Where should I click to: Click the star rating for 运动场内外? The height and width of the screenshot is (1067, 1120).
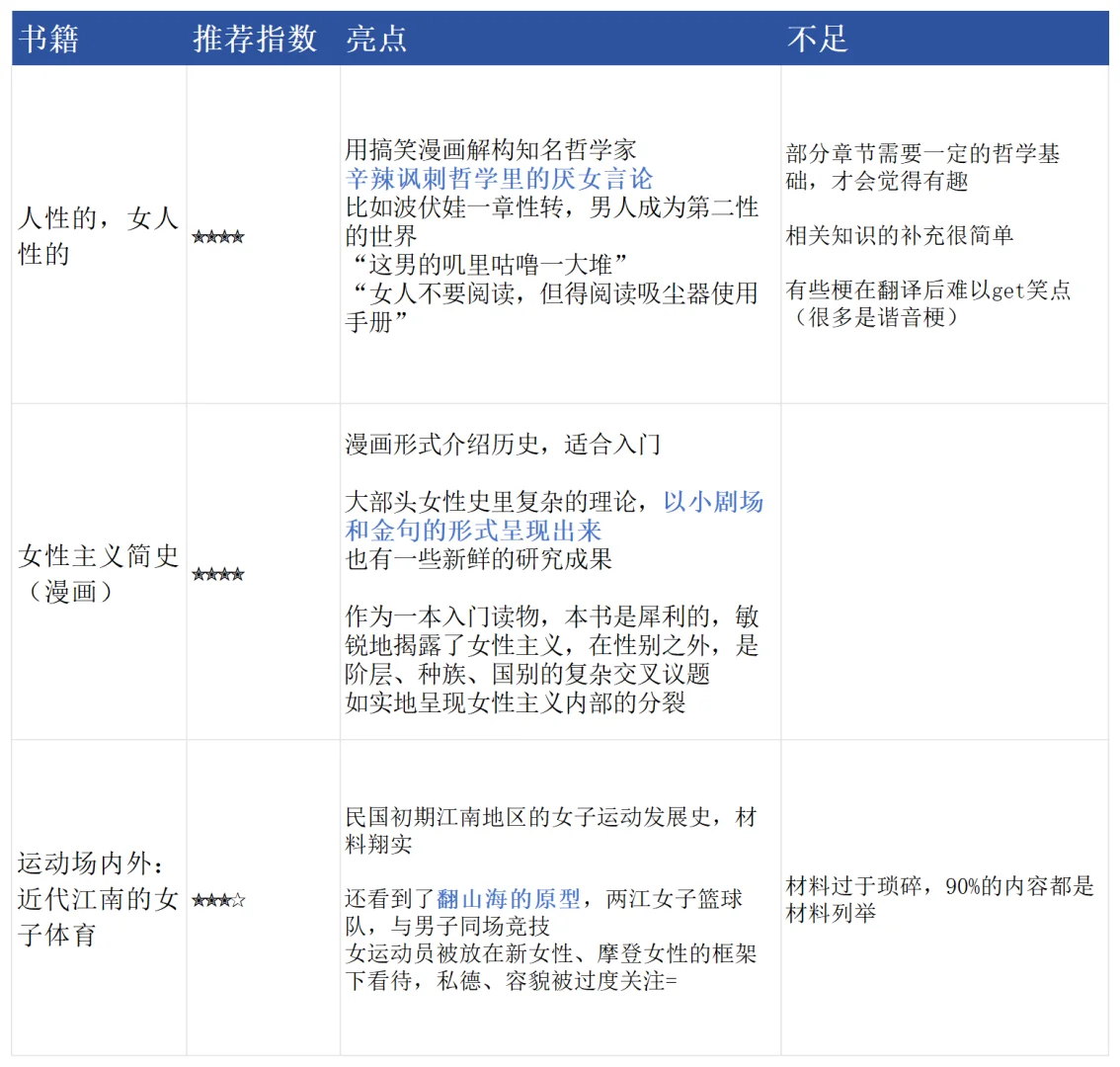tap(218, 900)
